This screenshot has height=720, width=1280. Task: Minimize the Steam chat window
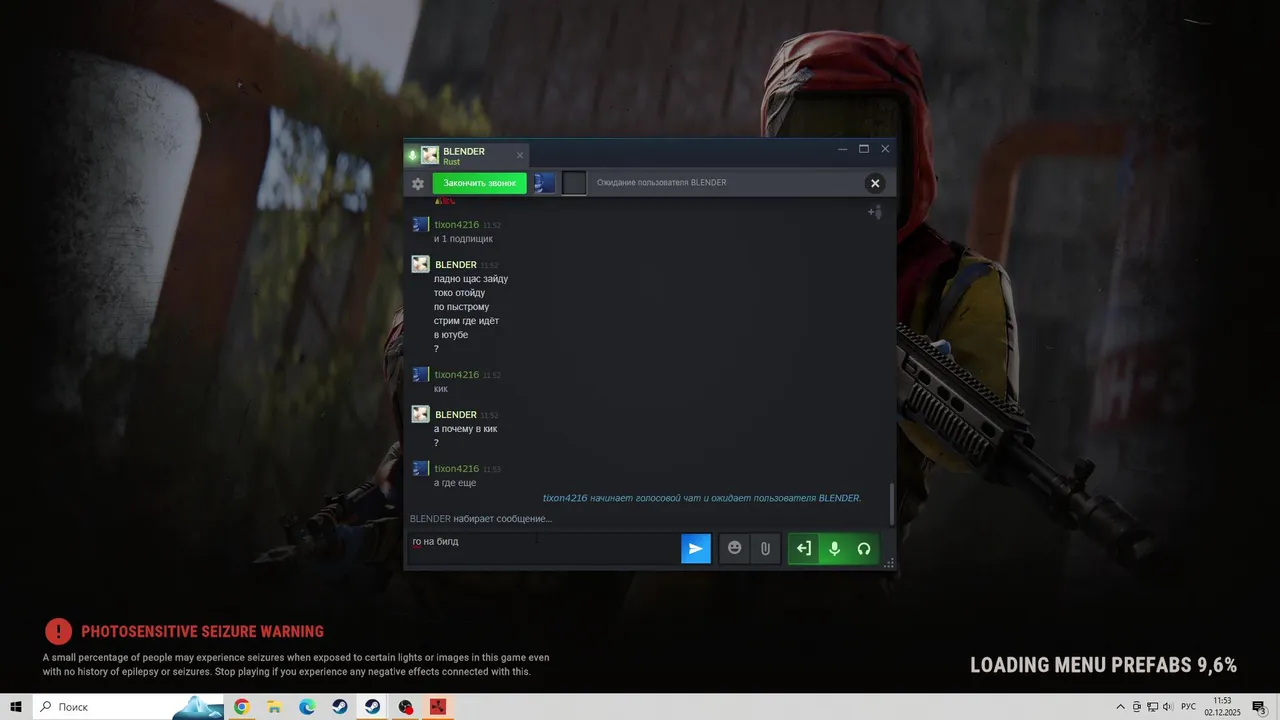tap(843, 149)
